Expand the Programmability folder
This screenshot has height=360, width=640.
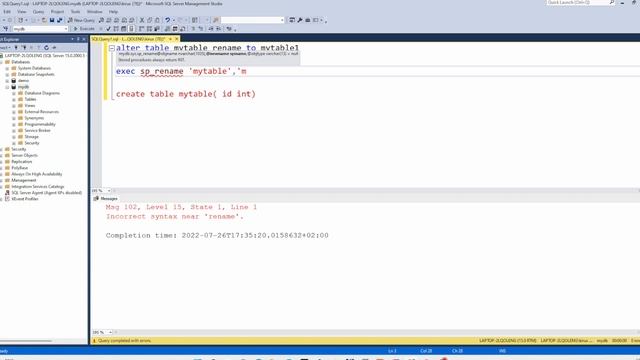coord(14,124)
